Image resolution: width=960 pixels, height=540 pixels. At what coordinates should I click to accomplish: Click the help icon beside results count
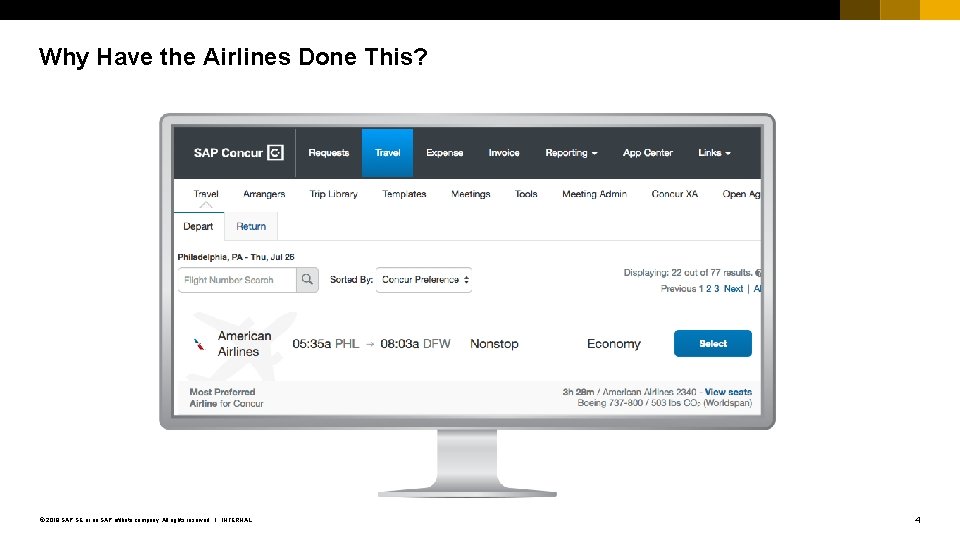(x=759, y=273)
